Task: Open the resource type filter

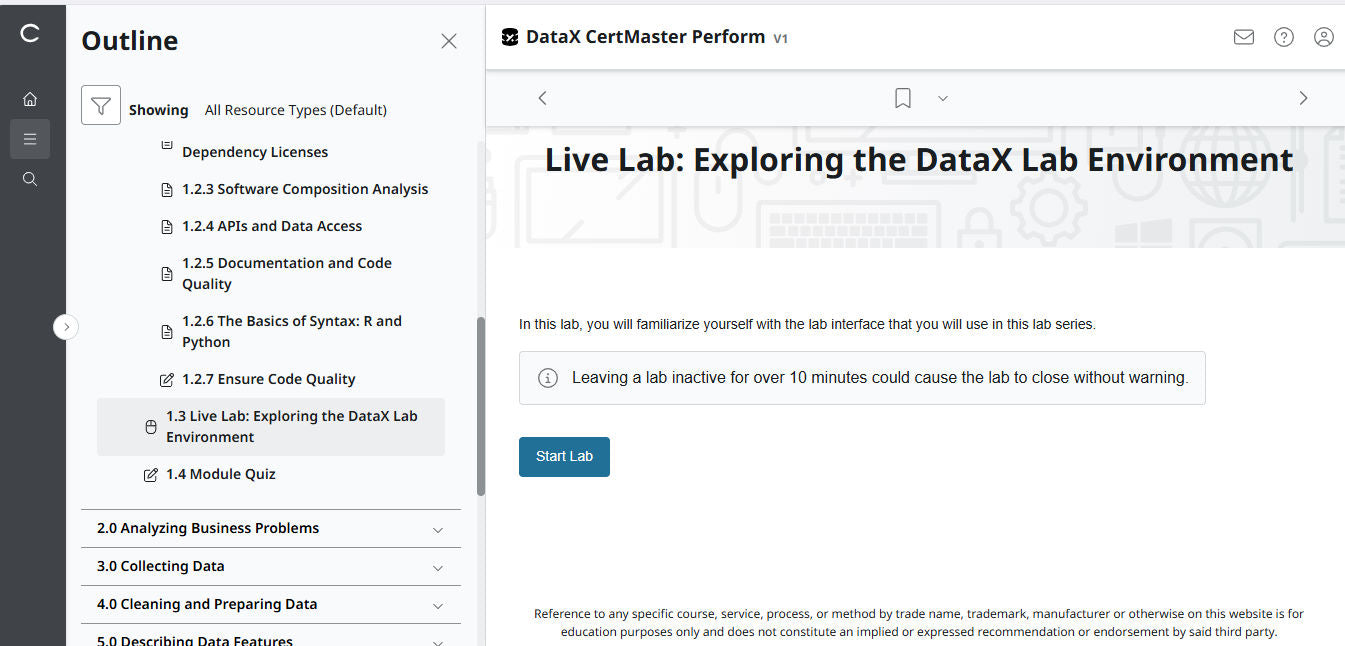Action: pos(100,104)
